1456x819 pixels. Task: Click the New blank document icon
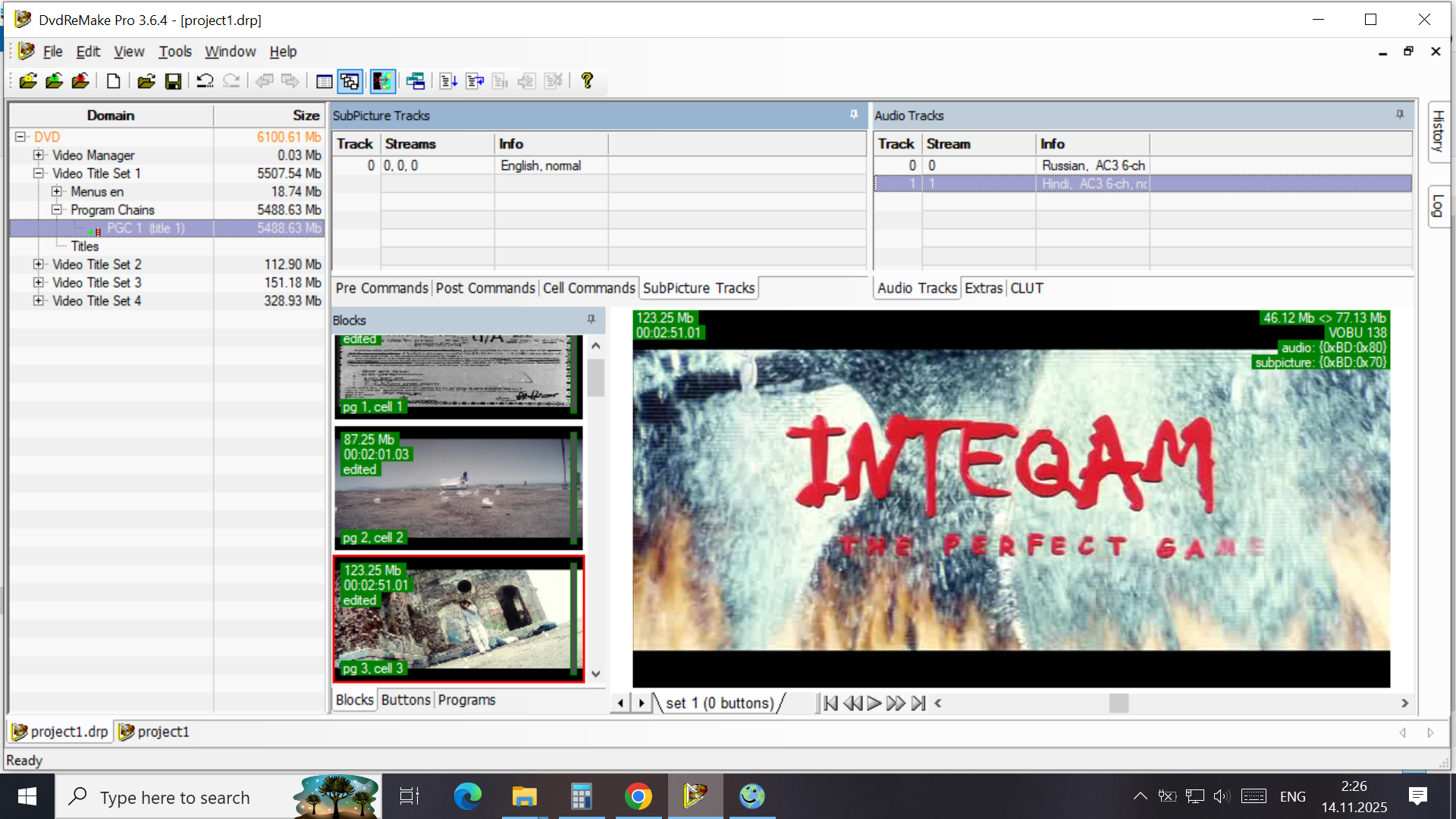click(x=113, y=81)
